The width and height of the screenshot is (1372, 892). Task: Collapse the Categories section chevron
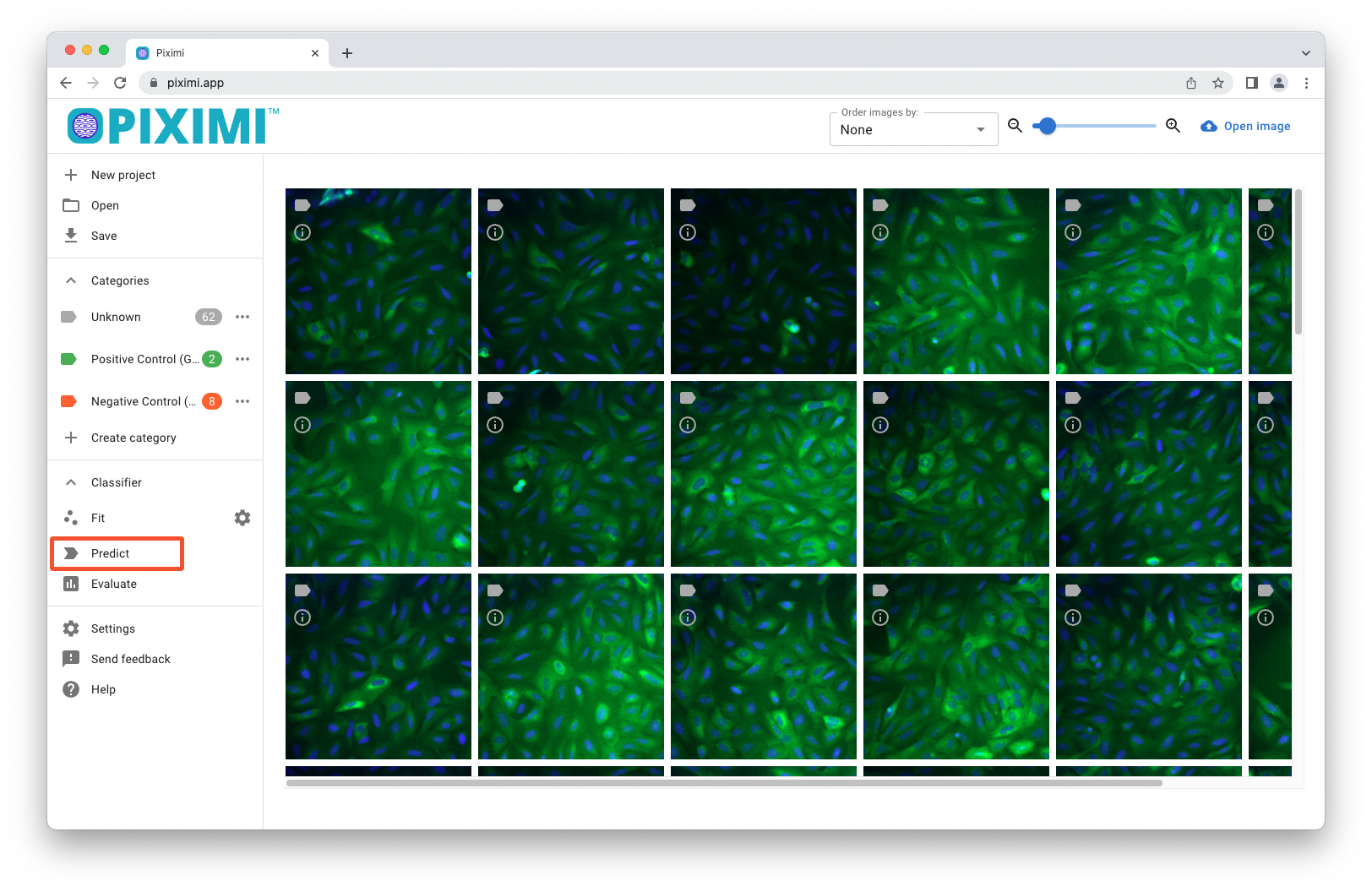click(71, 280)
